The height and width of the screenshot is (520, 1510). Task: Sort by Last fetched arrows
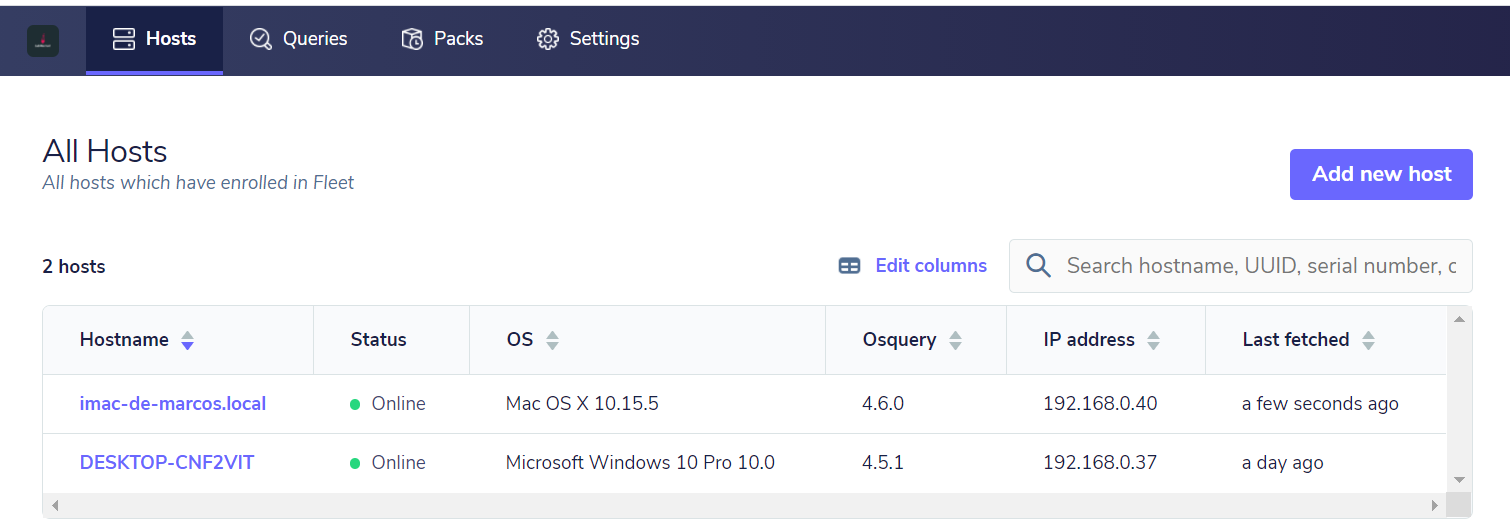[x=1368, y=341]
